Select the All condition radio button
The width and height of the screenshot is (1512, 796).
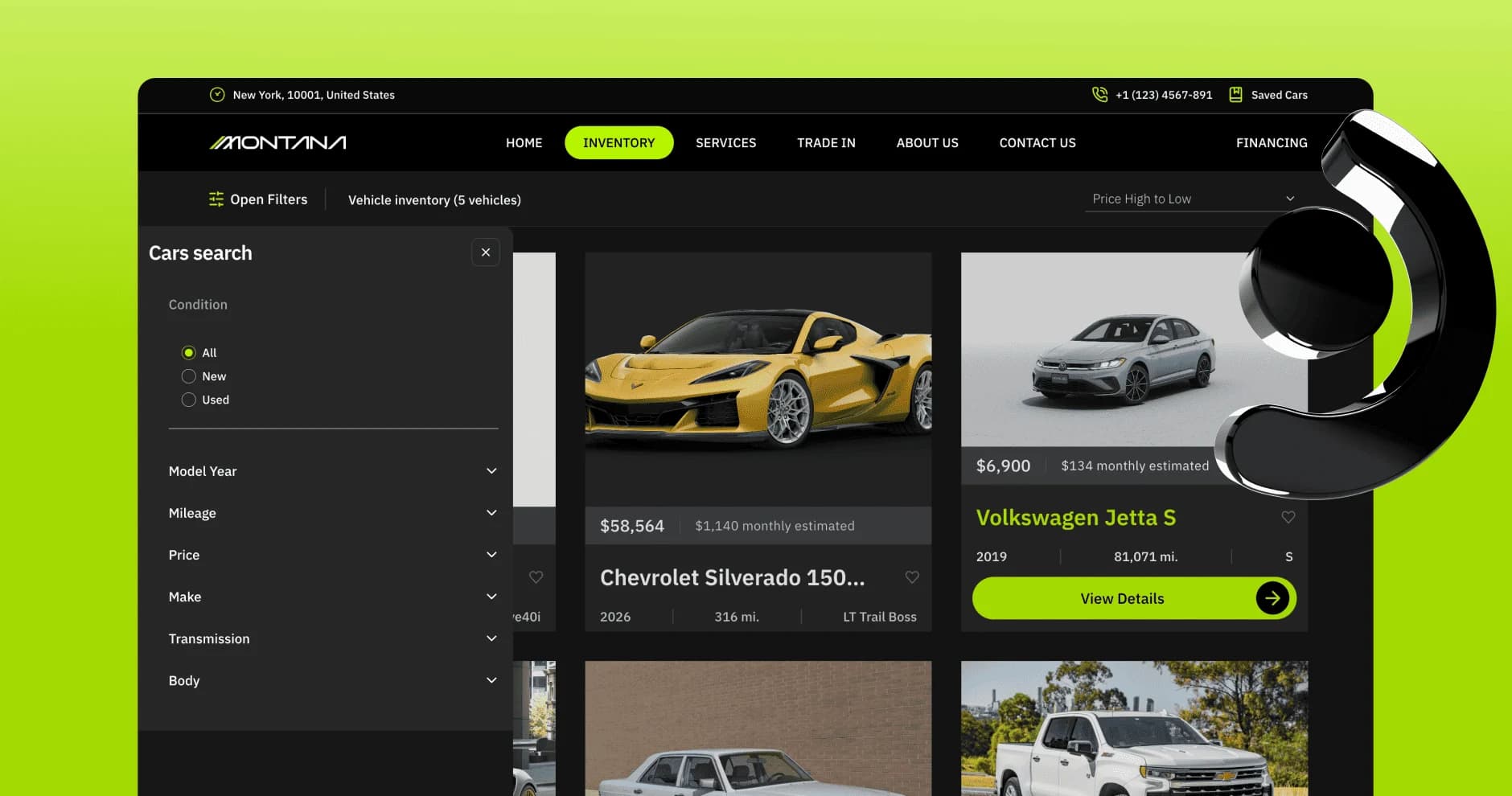pyautogui.click(x=188, y=352)
